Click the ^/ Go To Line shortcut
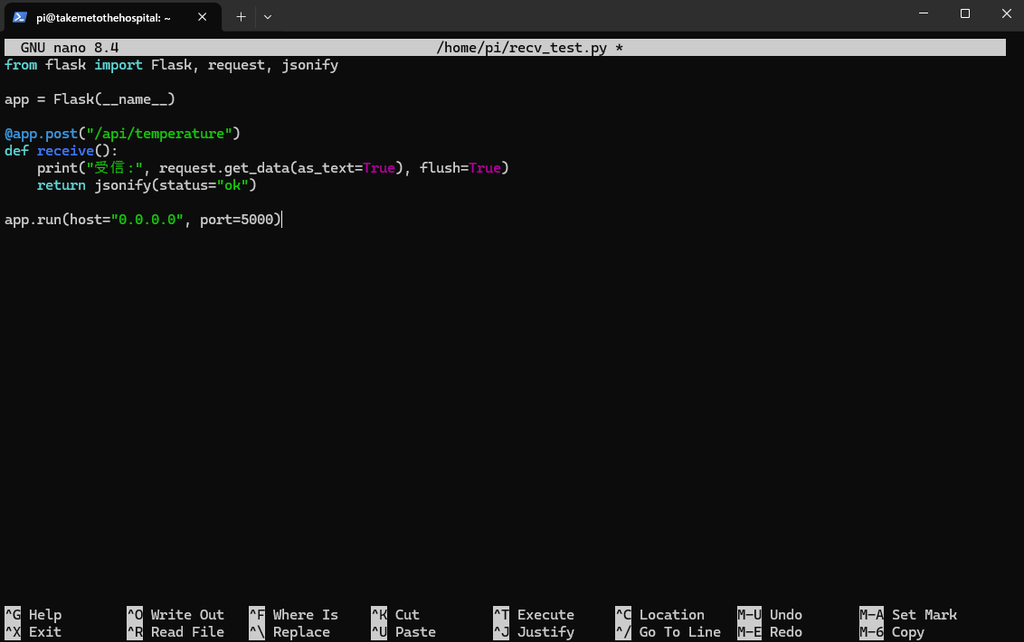The image size is (1024, 642). (x=668, y=632)
